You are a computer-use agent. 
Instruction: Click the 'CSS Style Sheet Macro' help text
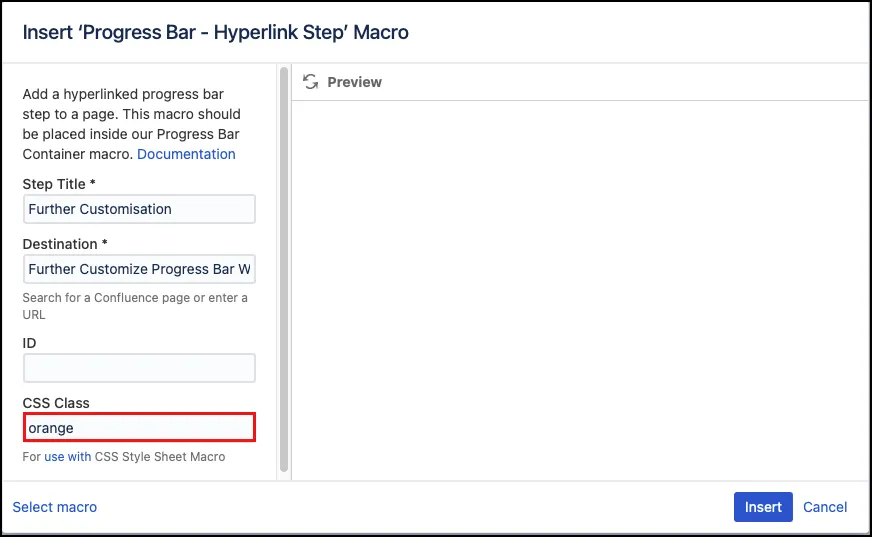click(x=160, y=456)
